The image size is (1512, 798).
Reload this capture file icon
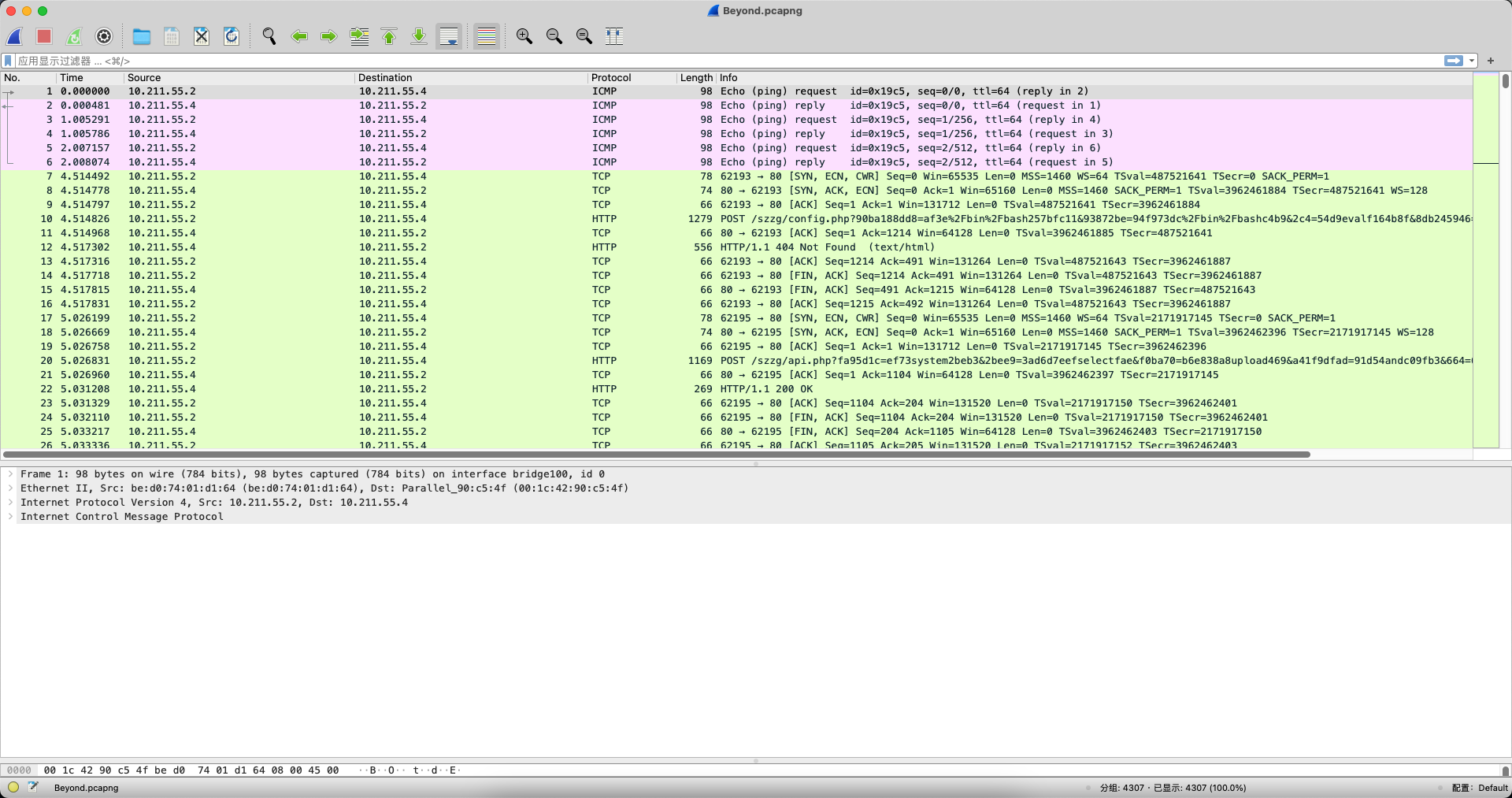tap(232, 36)
